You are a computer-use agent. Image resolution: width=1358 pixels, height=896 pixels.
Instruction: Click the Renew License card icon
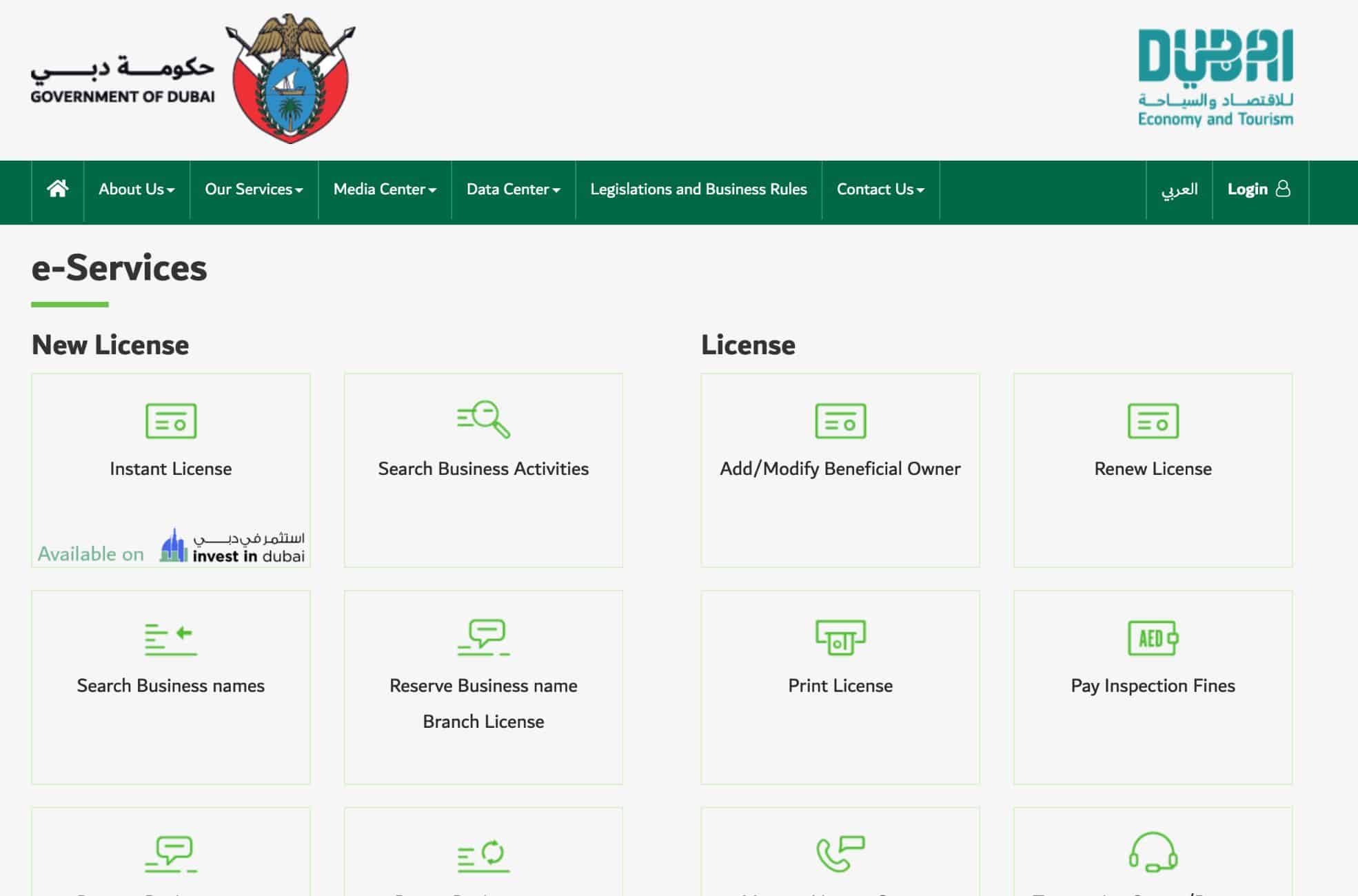tap(1153, 422)
